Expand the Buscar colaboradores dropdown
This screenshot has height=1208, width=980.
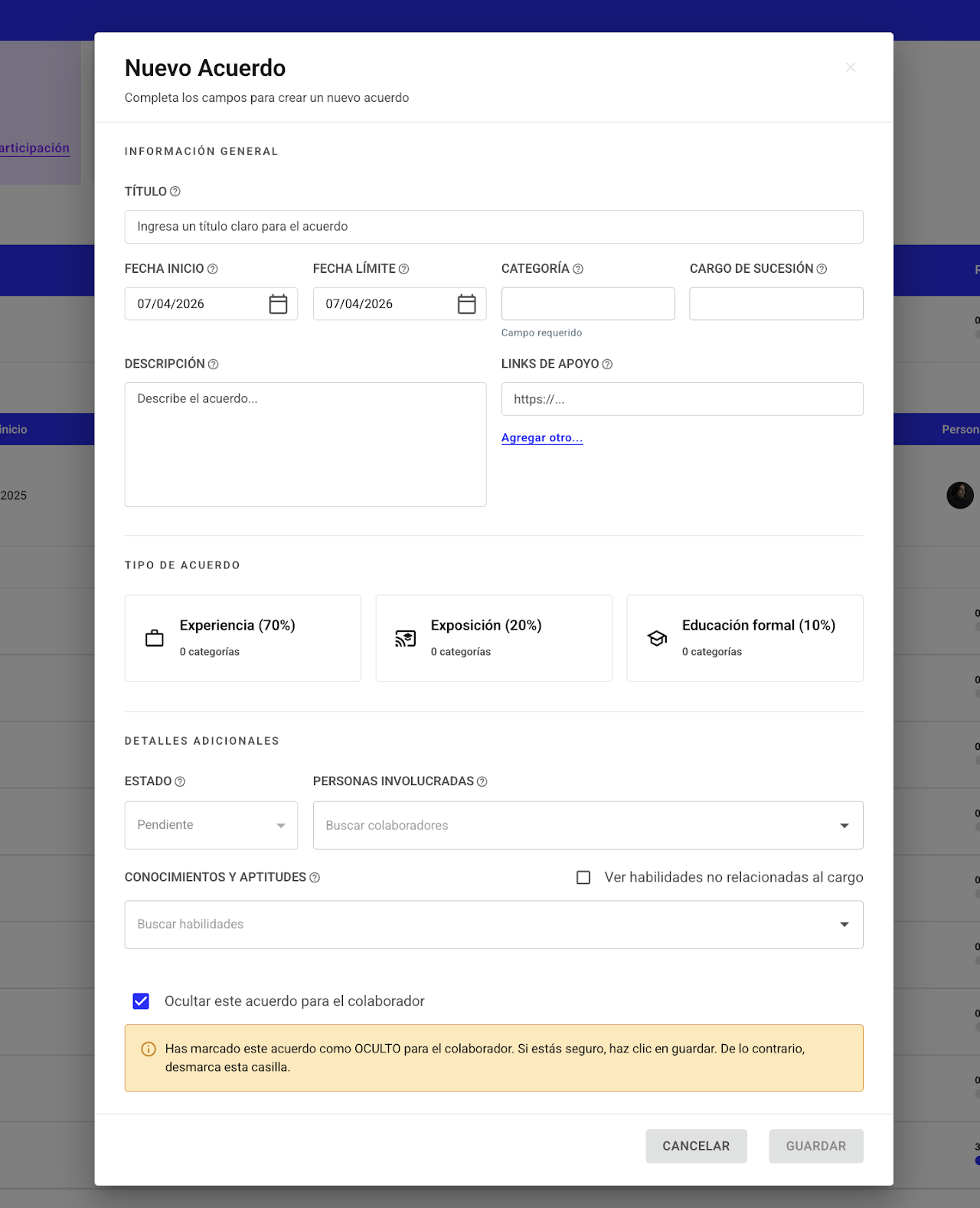844,825
